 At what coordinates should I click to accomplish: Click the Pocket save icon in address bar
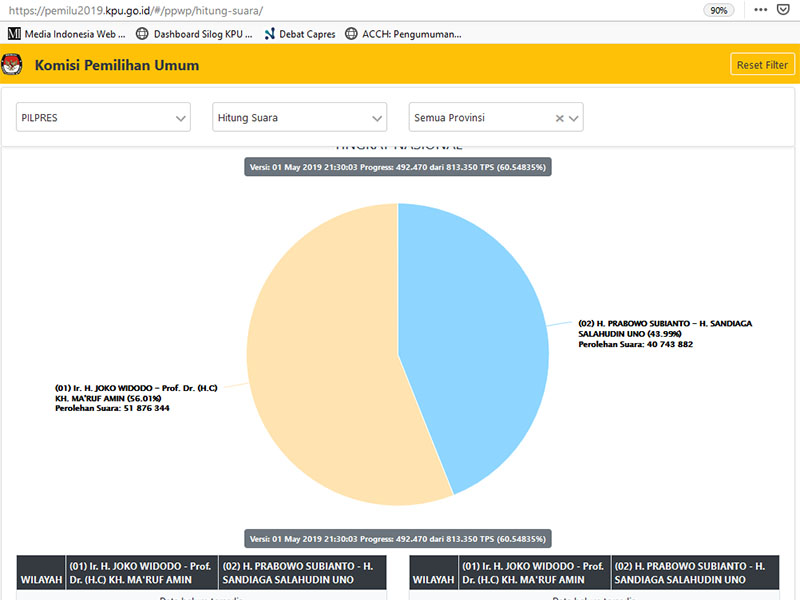(x=783, y=9)
